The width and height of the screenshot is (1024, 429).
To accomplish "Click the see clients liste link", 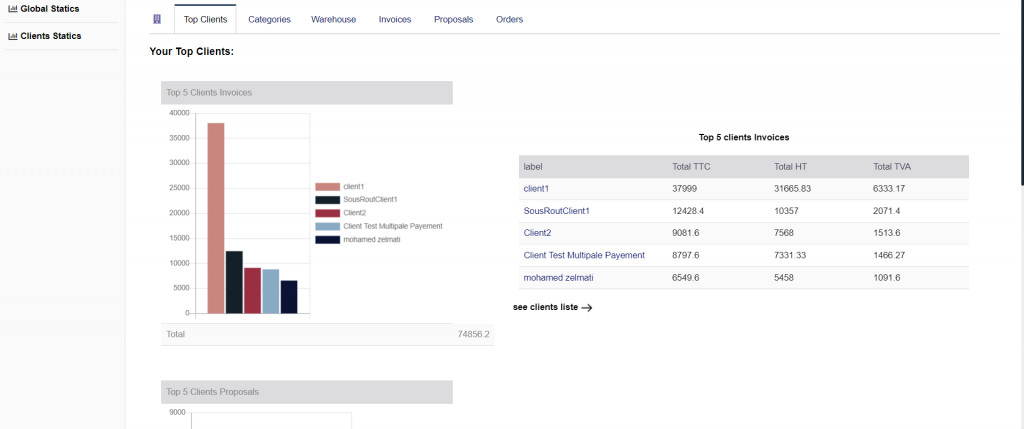I will coord(545,307).
